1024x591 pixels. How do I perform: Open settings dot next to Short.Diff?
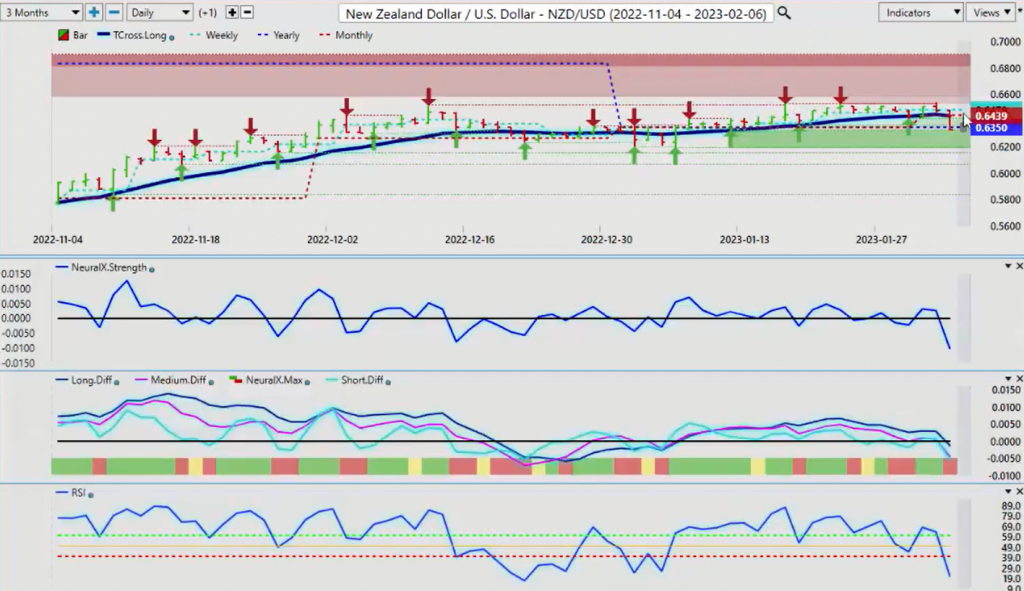point(388,382)
